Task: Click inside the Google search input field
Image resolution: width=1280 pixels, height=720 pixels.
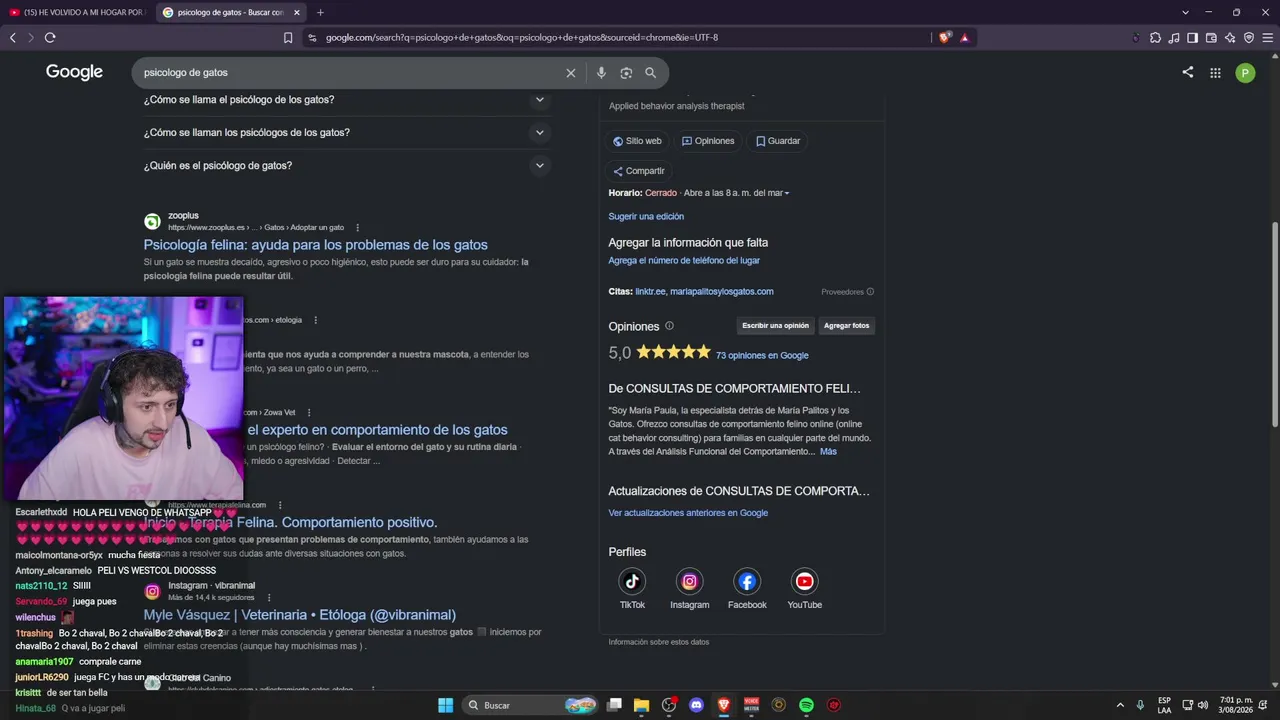Action: [350, 73]
